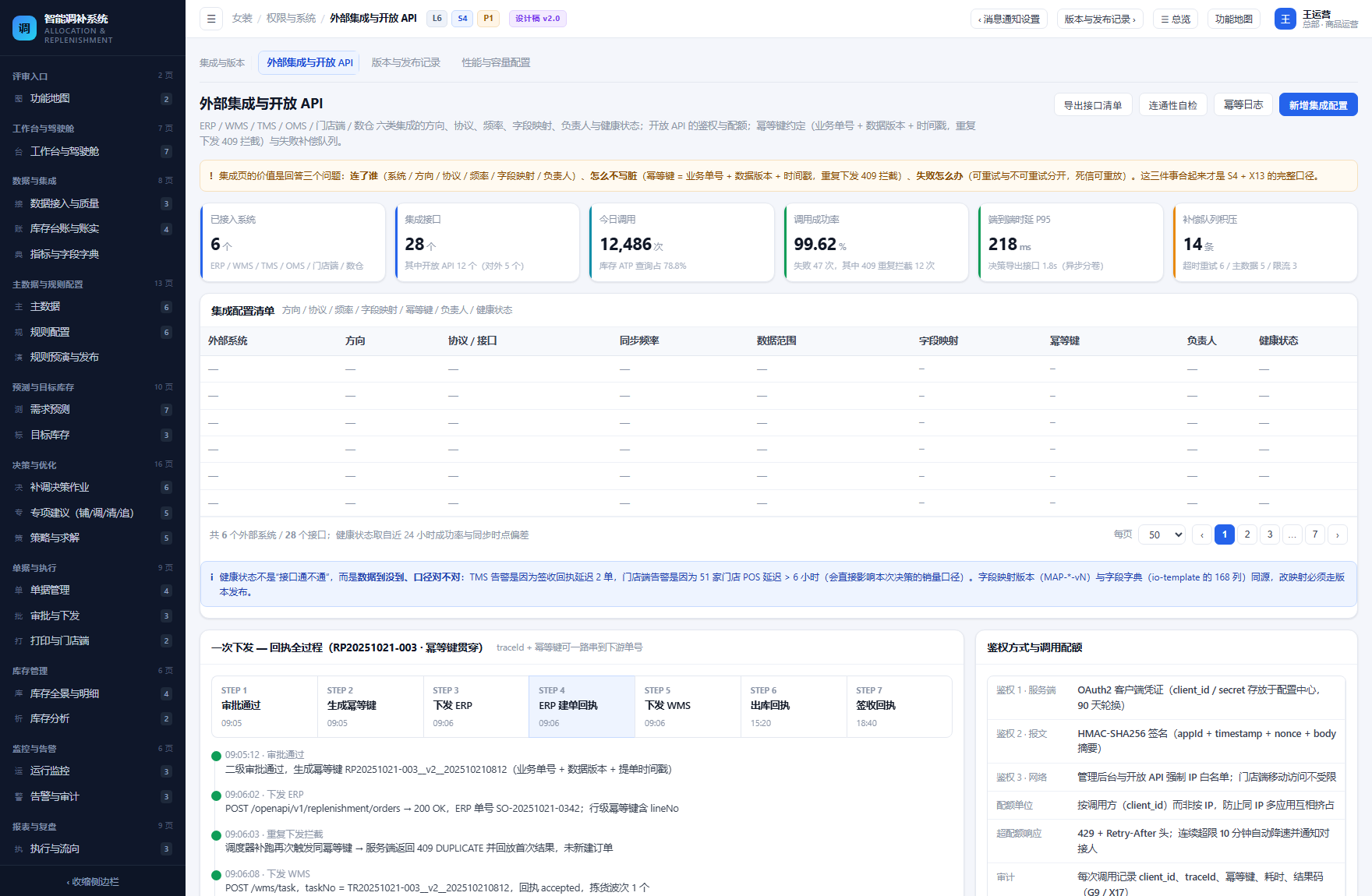Click the 库存台账与账实 sidebar icon
The image size is (1372, 896).
pos(19,229)
